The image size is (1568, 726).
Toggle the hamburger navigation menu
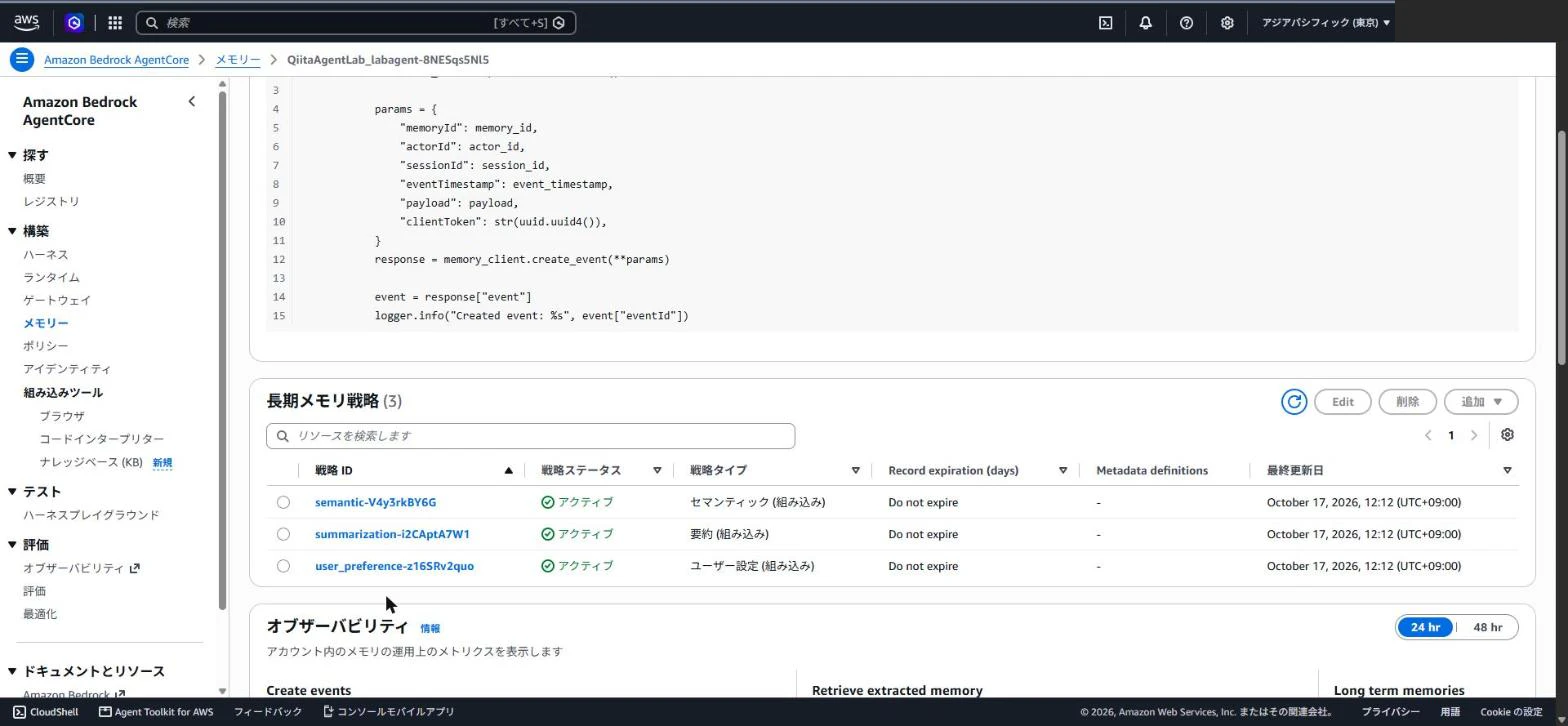21,59
